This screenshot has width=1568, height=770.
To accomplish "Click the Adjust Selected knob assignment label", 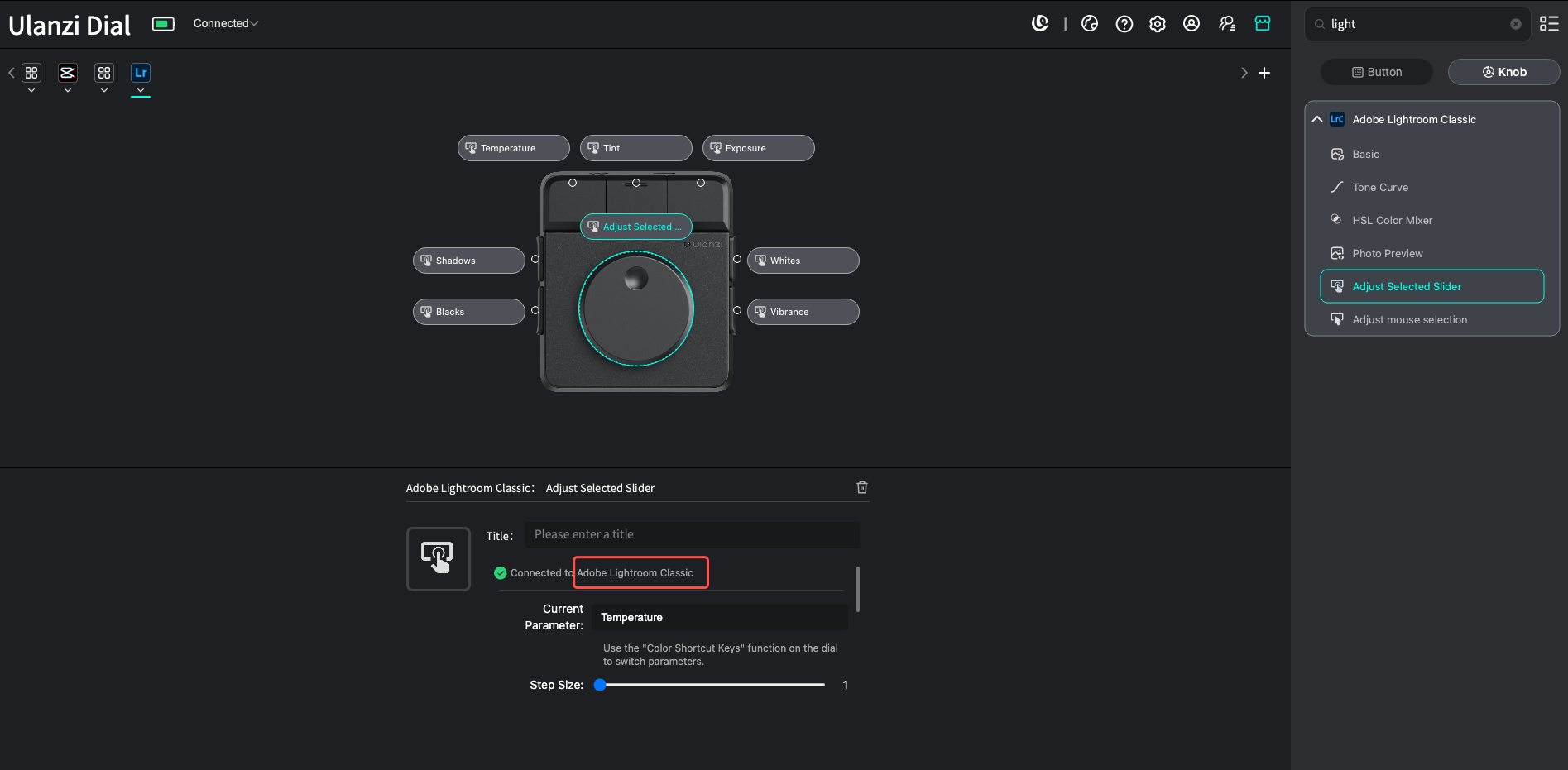I will click(636, 227).
